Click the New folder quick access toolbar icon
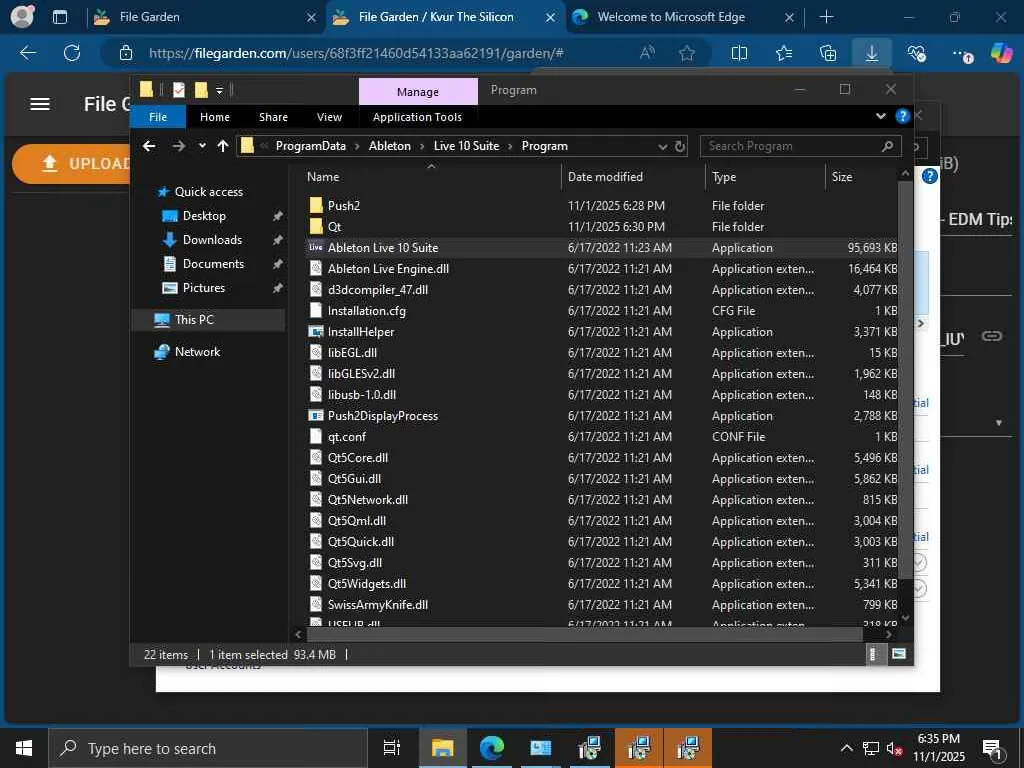 click(x=201, y=90)
